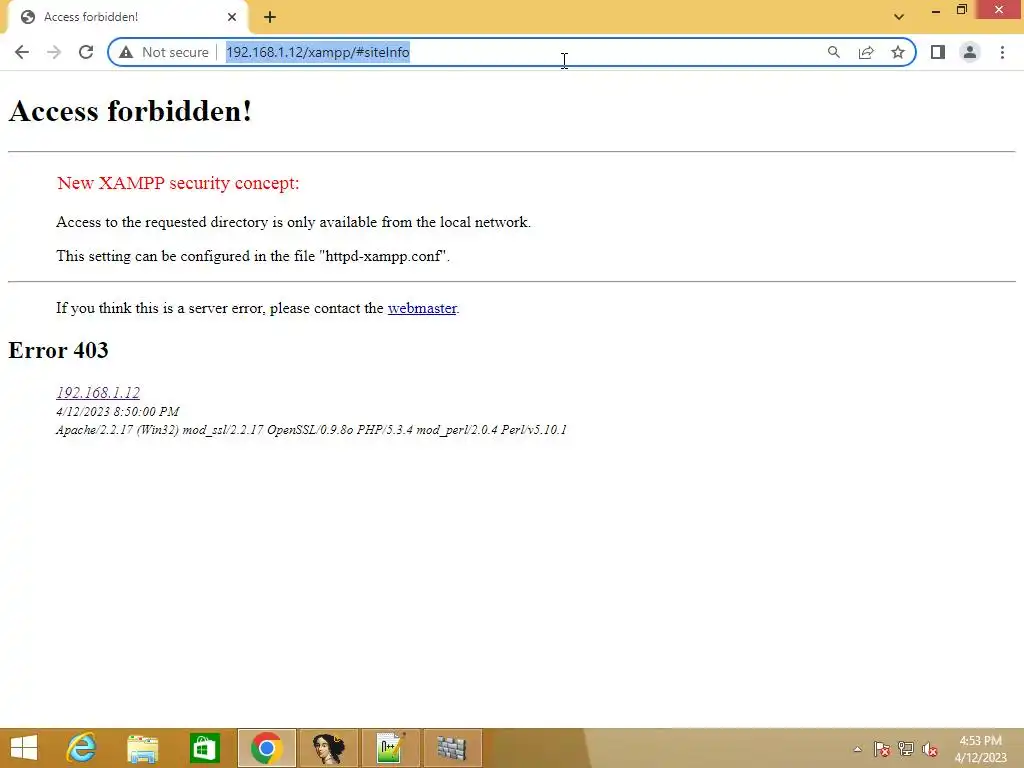The height and width of the screenshot is (768, 1024).
Task: Open the Windows Store taskbar icon
Action: coord(204,748)
